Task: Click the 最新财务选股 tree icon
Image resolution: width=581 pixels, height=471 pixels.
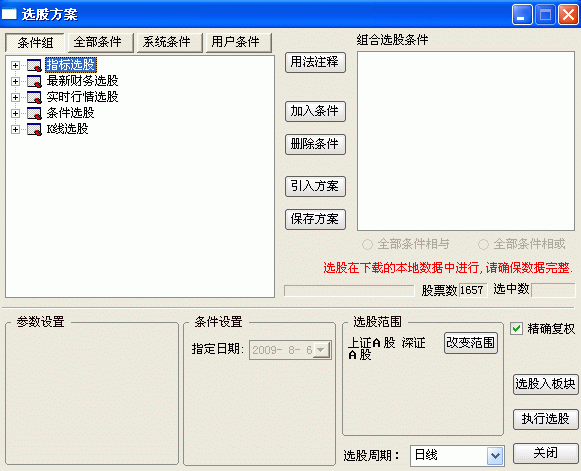Action: [x=34, y=82]
